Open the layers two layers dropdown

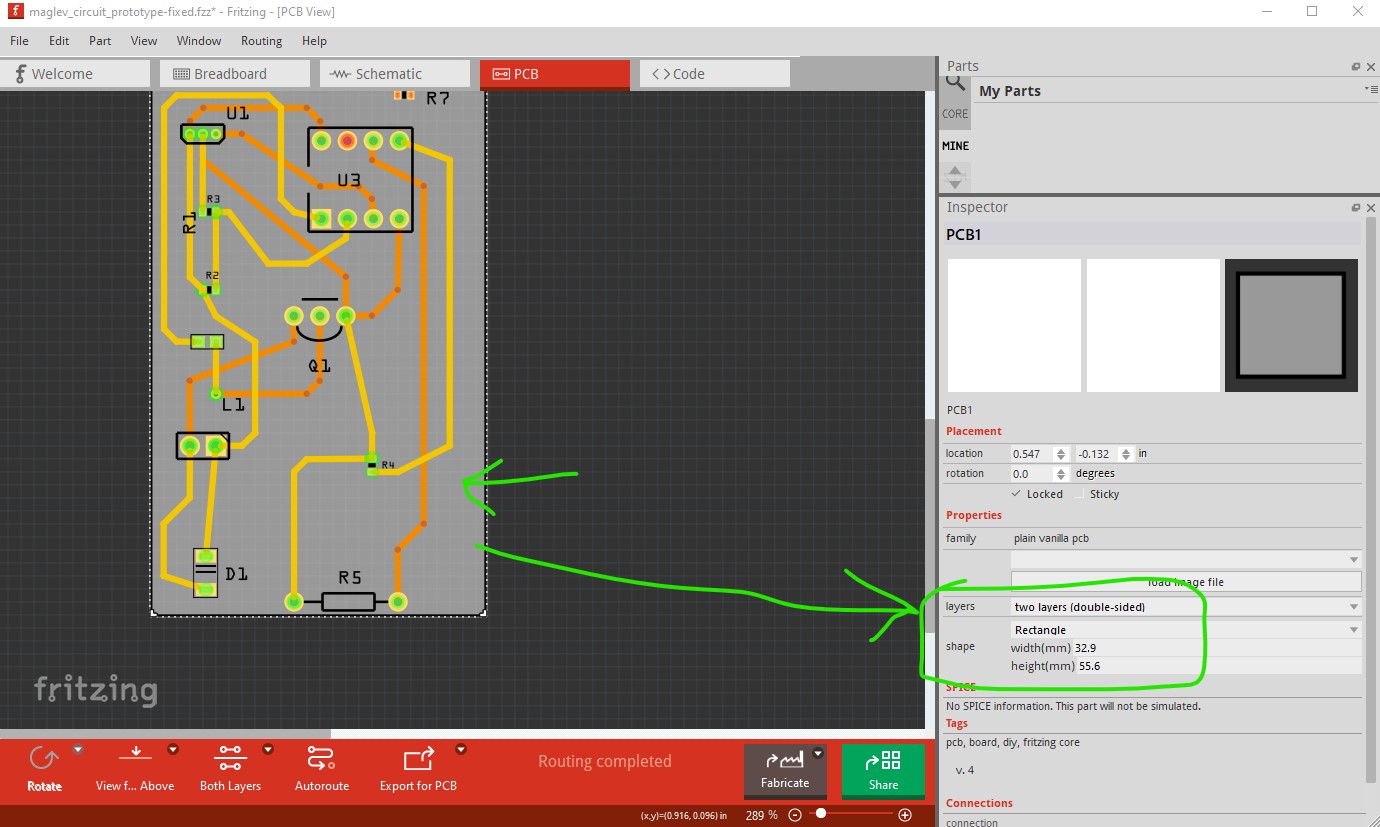click(1186, 607)
